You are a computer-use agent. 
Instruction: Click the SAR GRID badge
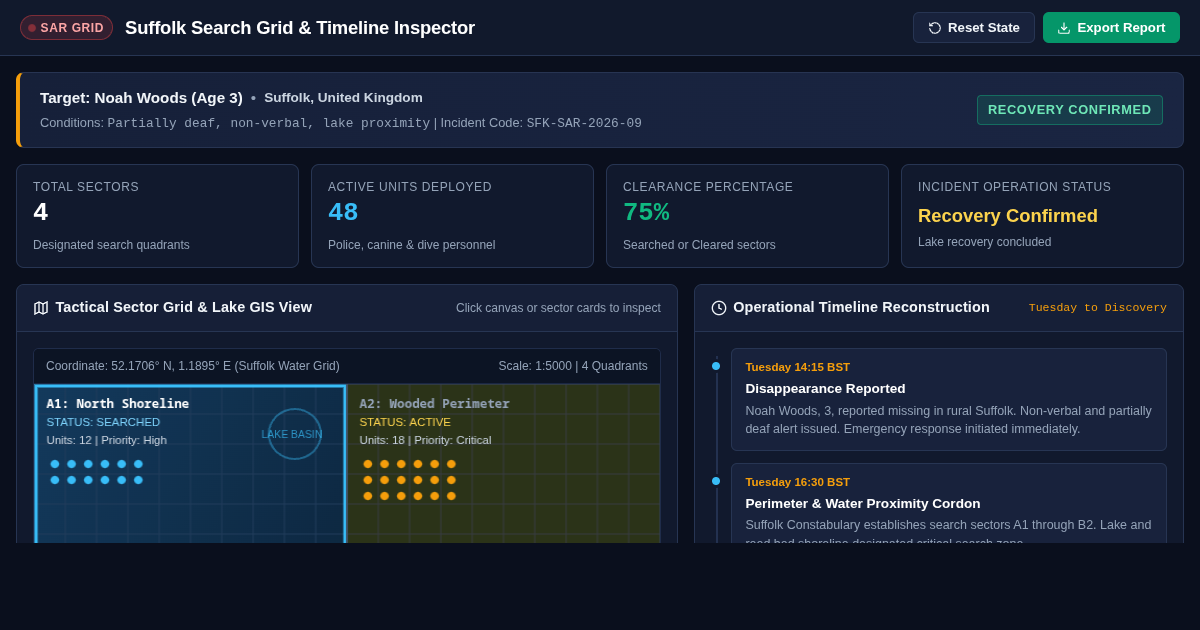pyautogui.click(x=66, y=28)
